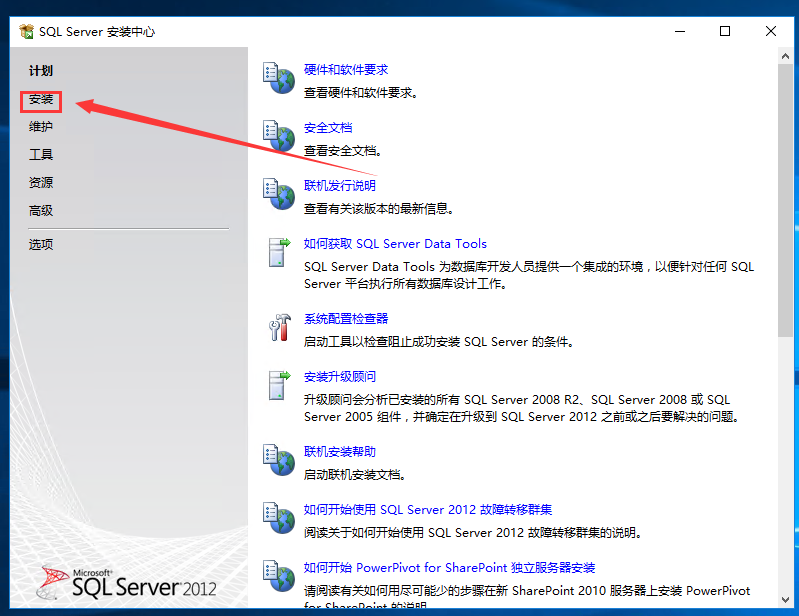The height and width of the screenshot is (616, 799).
Task: Open the 工具 category
Action: point(41,155)
